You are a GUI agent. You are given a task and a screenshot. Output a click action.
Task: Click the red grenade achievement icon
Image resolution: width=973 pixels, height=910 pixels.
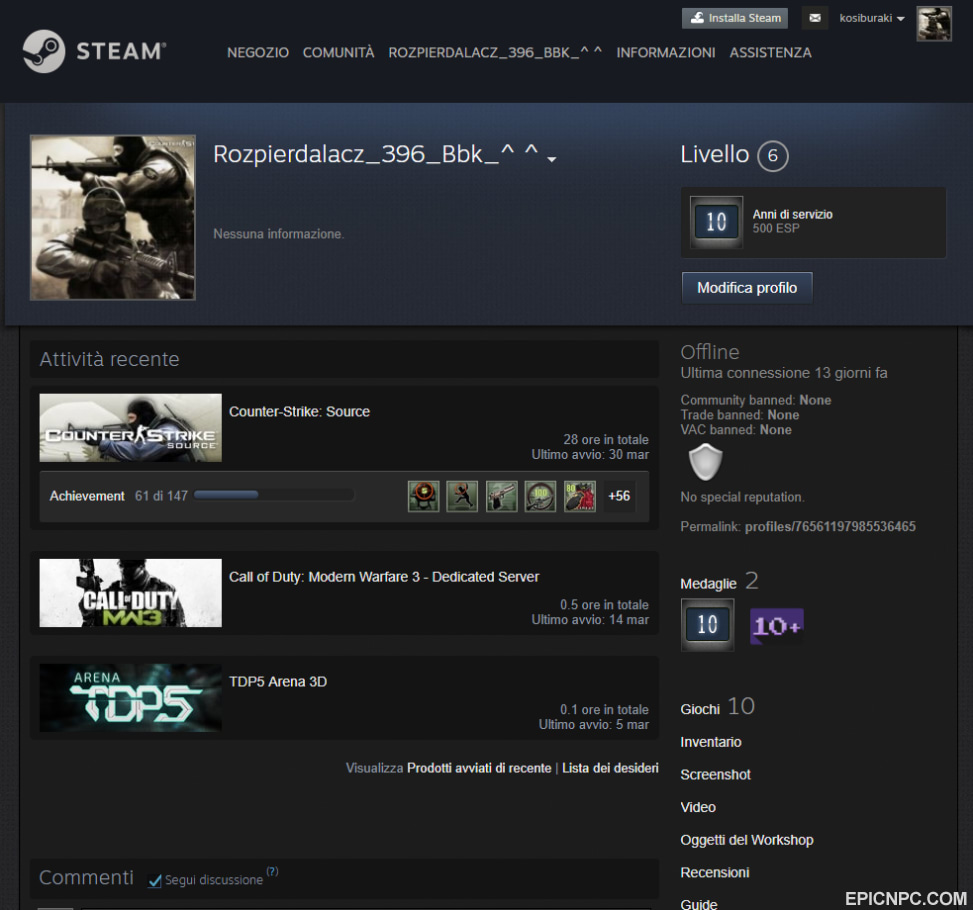click(580, 496)
